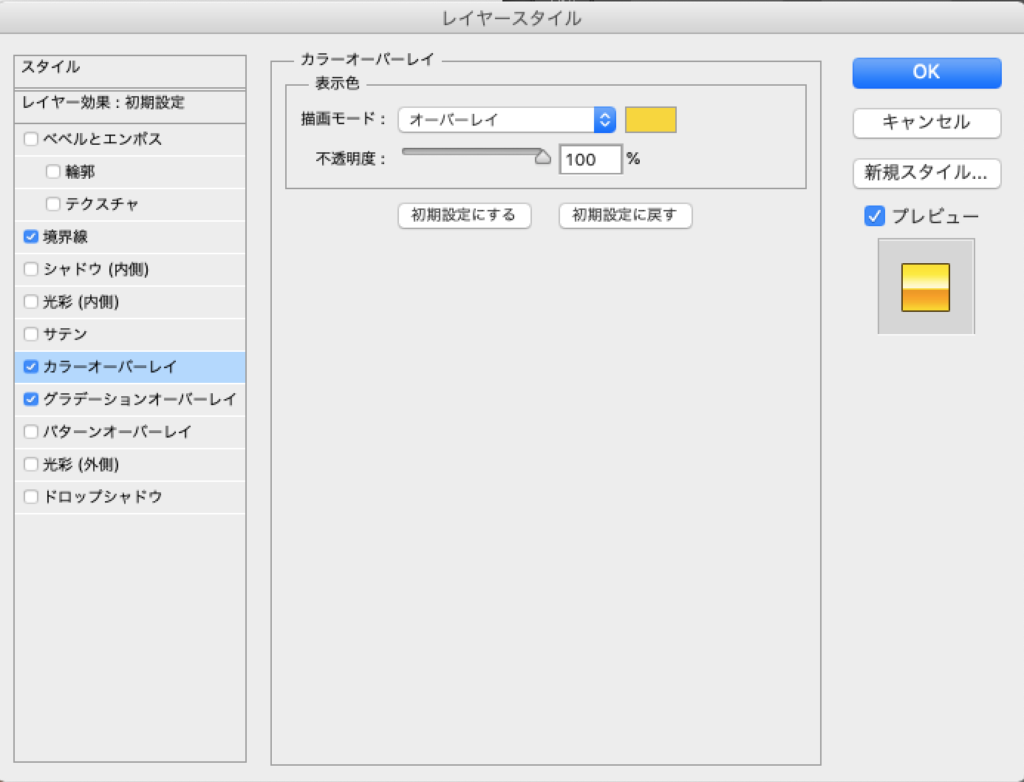Select レイヤー効果 : 初期設定 entry
This screenshot has width=1024, height=782.
(x=130, y=103)
